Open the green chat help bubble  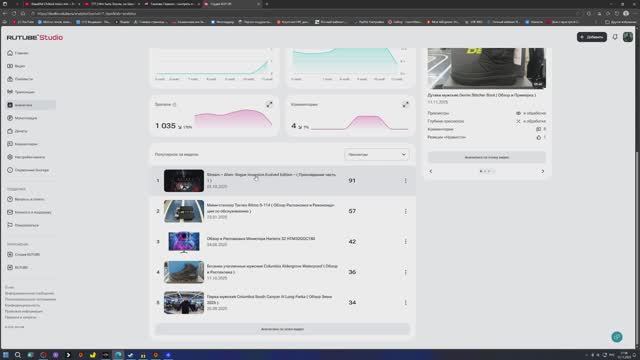click(x=617, y=337)
